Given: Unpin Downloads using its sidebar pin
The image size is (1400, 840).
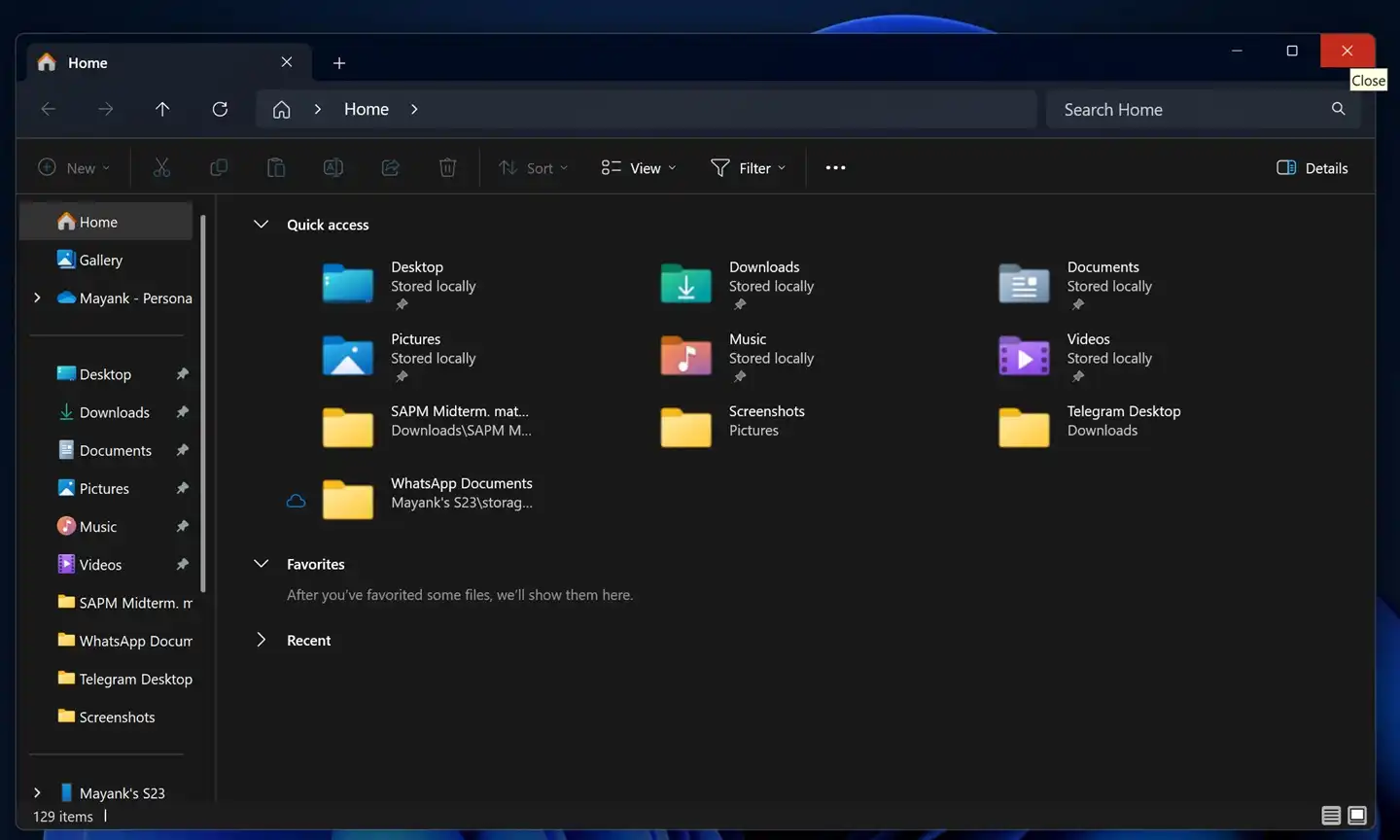Looking at the screenshot, I should 182,411.
